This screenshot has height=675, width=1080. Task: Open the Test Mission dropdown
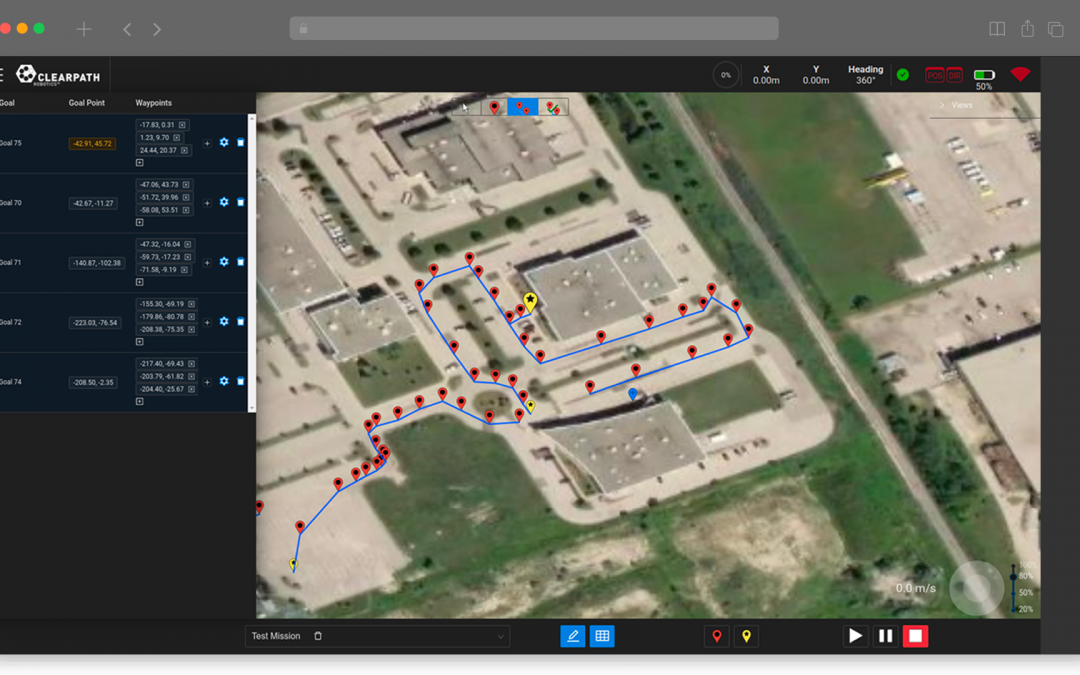click(x=500, y=636)
